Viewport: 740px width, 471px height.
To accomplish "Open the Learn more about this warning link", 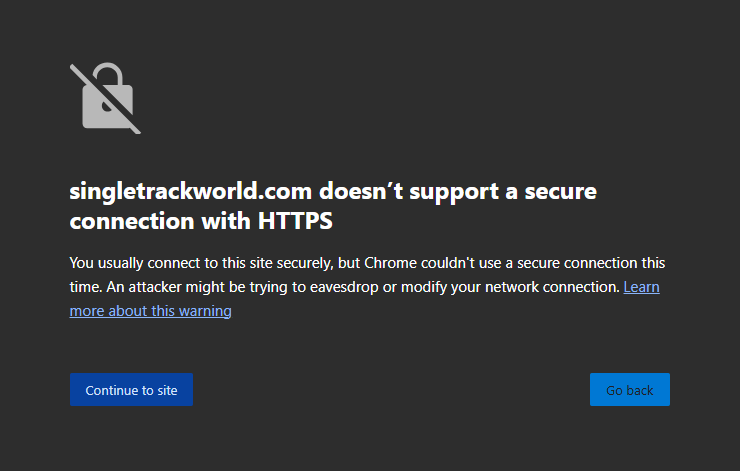I will 150,311.
